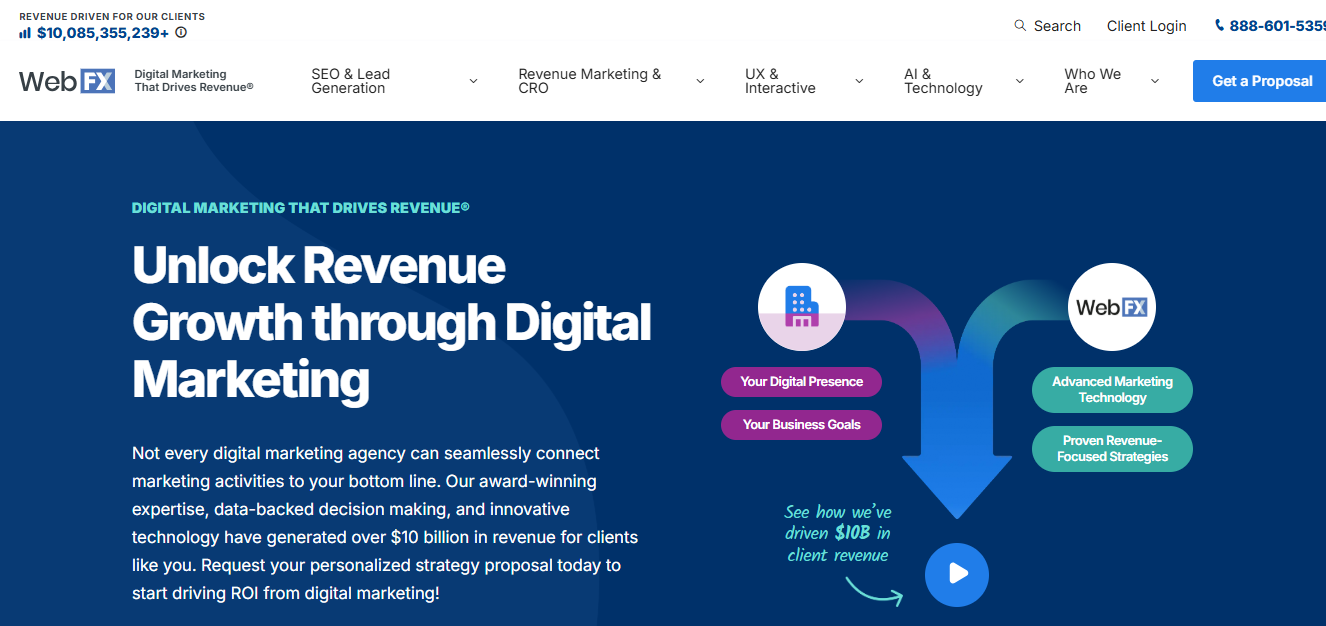Open the AI & Technology menu label

tap(943, 81)
